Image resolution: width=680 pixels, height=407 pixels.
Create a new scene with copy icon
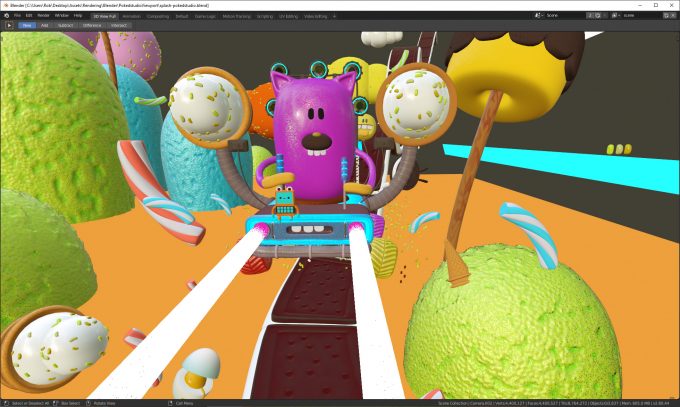(598, 15)
